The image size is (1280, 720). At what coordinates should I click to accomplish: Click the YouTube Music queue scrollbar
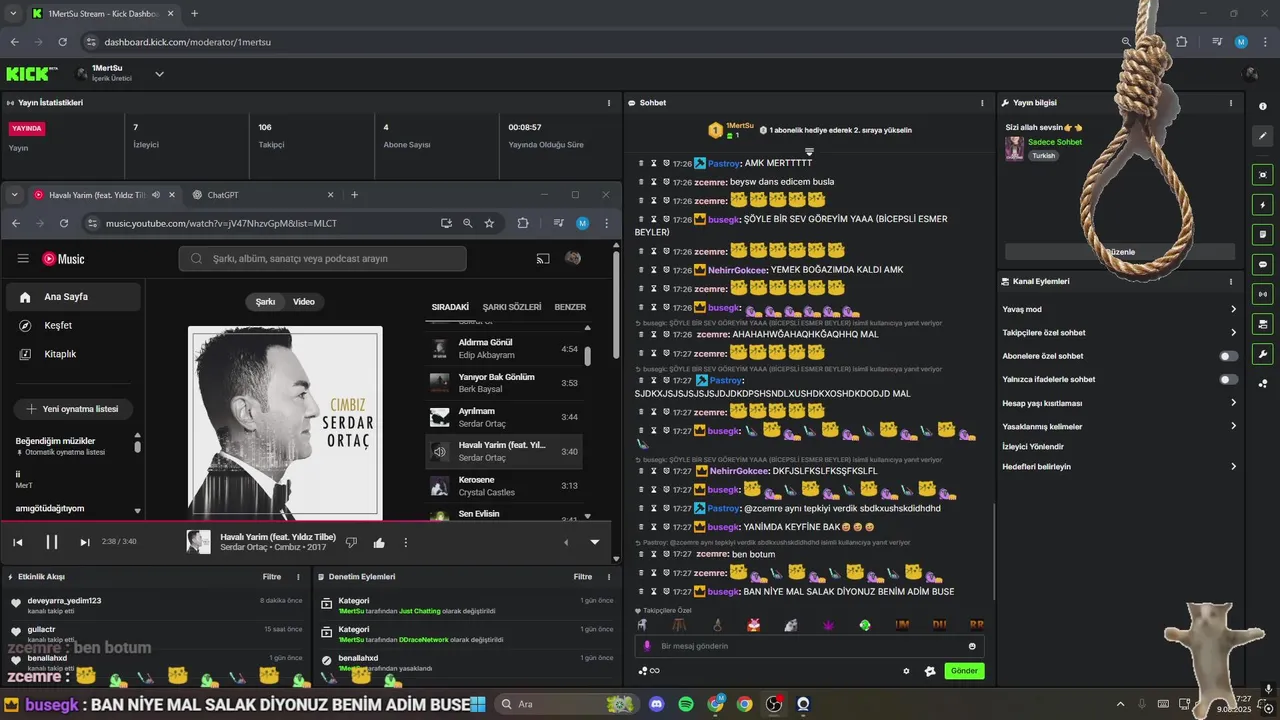click(x=587, y=356)
